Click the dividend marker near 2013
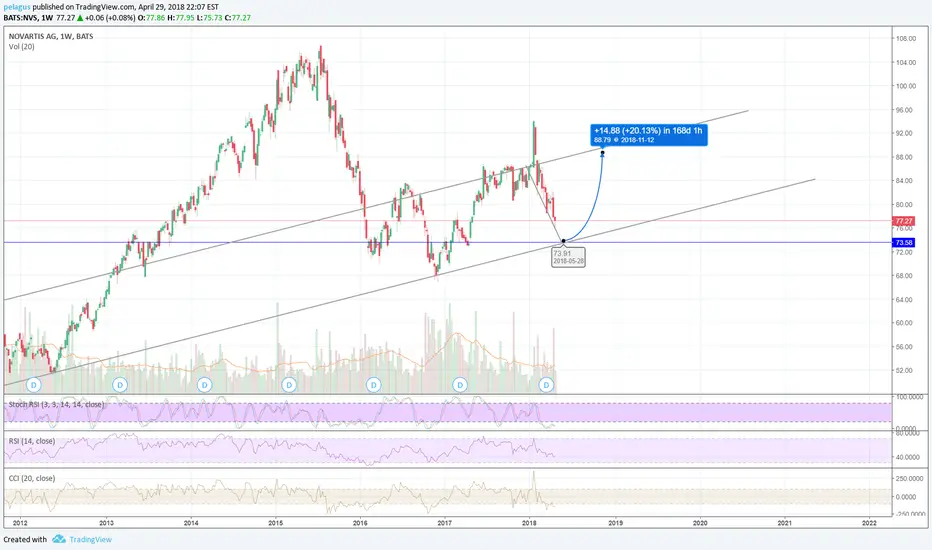 pos(120,385)
